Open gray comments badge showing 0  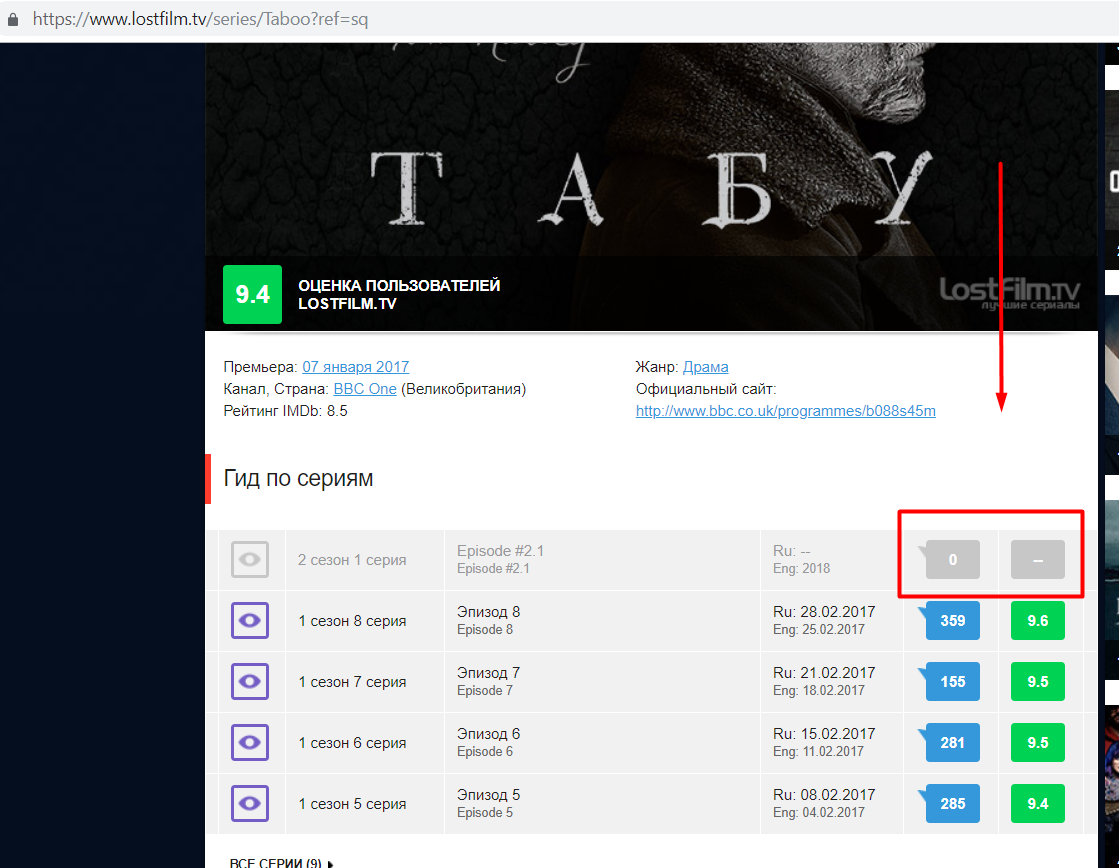click(x=952, y=560)
